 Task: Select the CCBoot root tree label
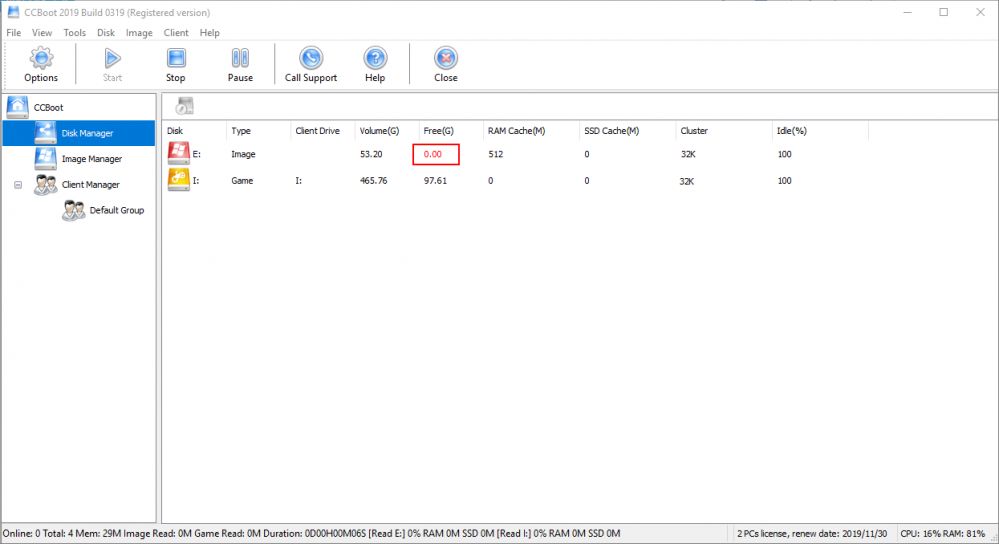click(48, 108)
